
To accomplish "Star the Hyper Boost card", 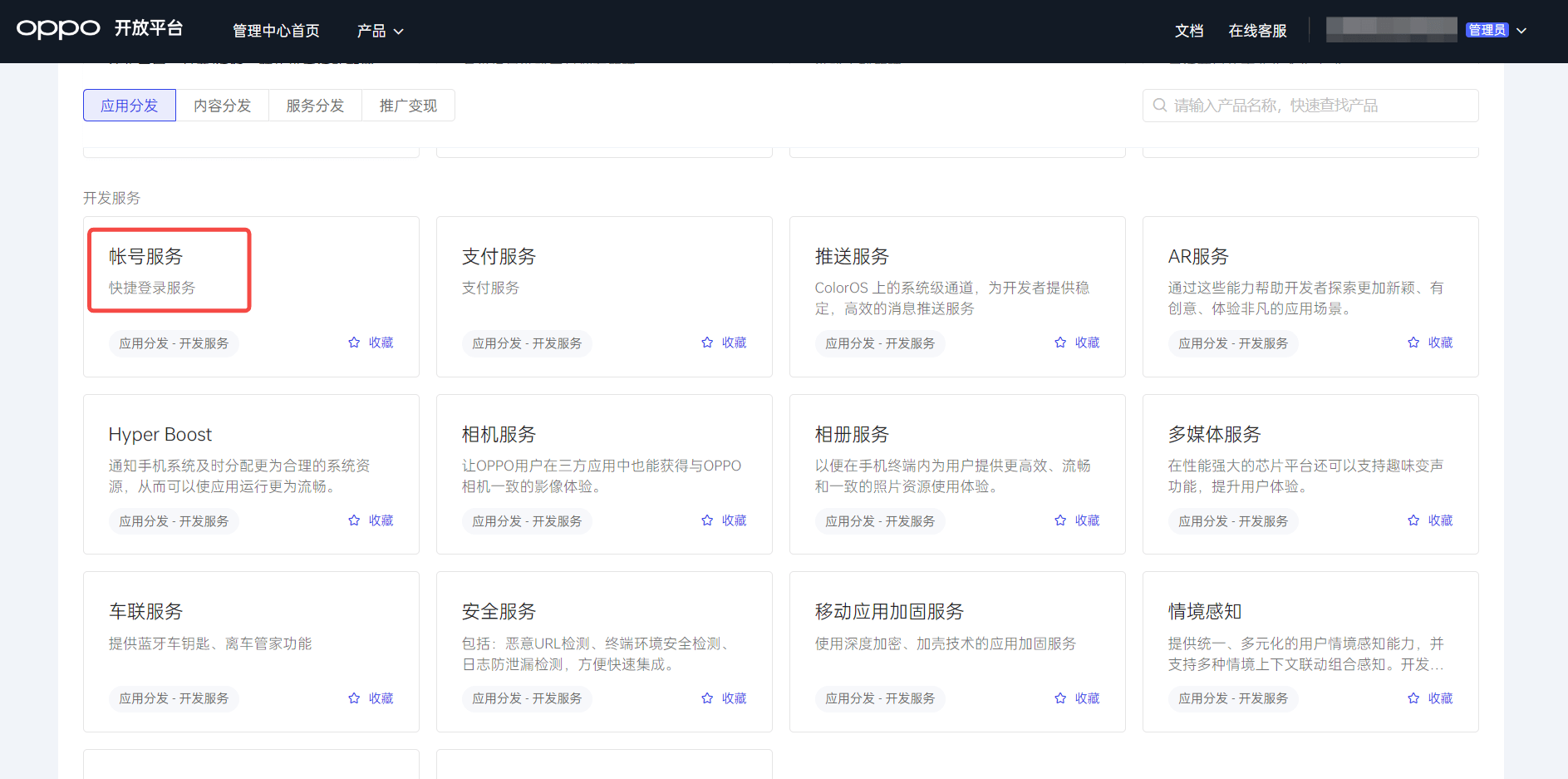I will [354, 520].
